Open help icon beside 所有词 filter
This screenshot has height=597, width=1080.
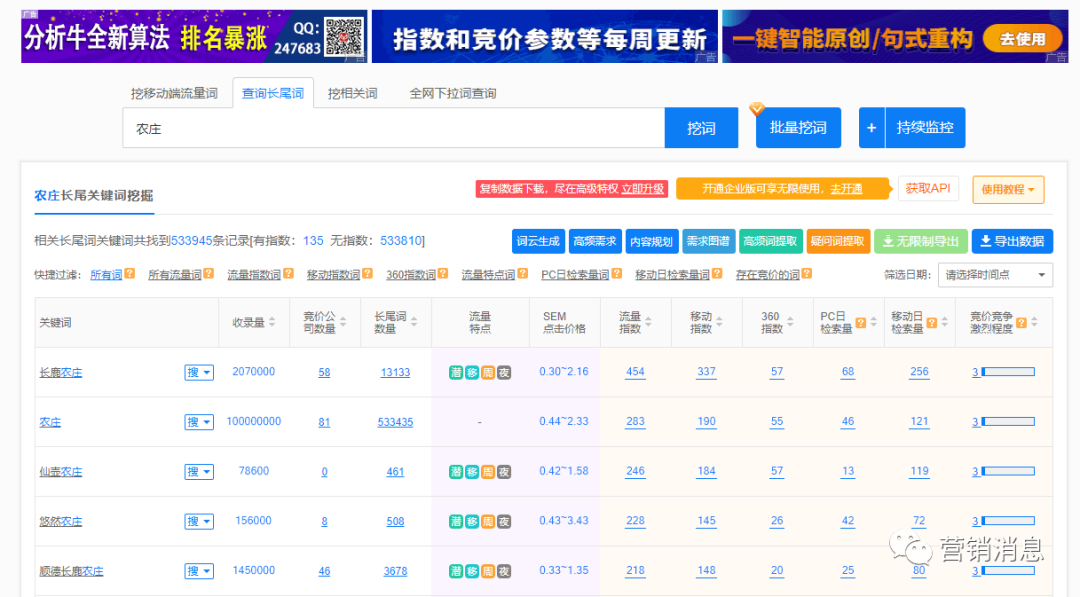129,273
